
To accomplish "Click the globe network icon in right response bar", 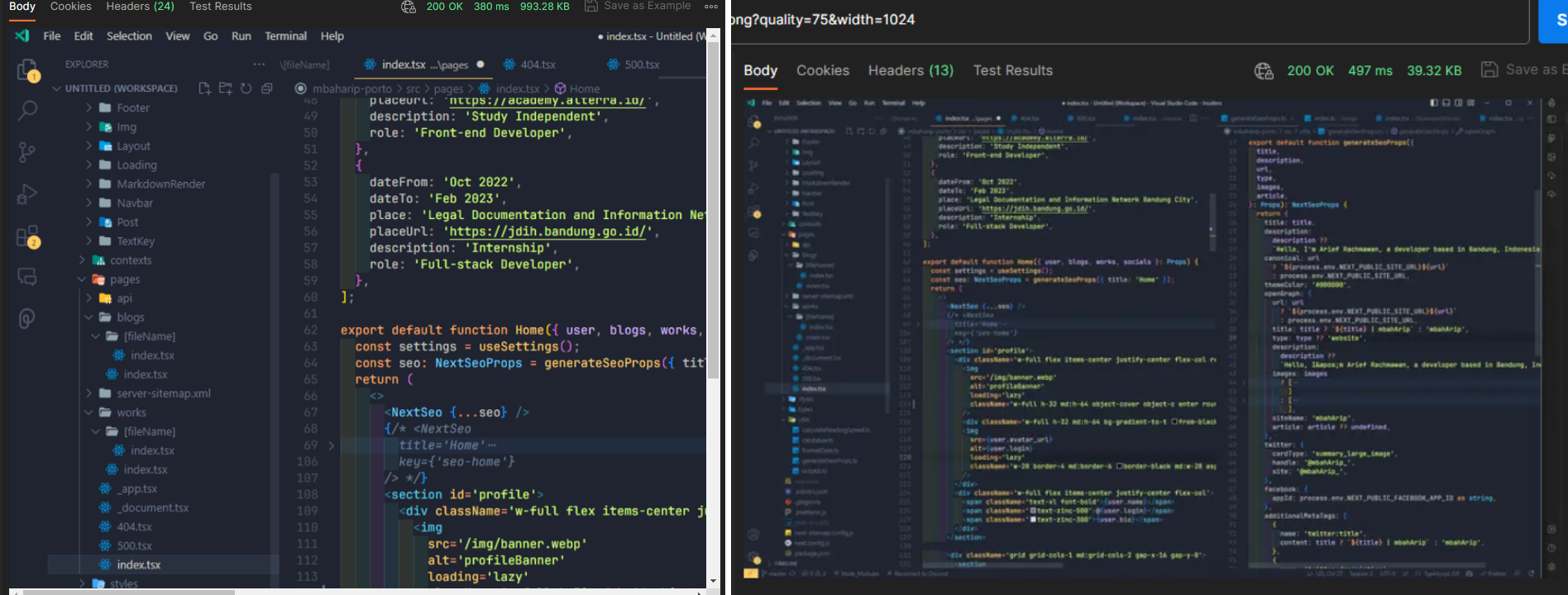I will point(1264,71).
